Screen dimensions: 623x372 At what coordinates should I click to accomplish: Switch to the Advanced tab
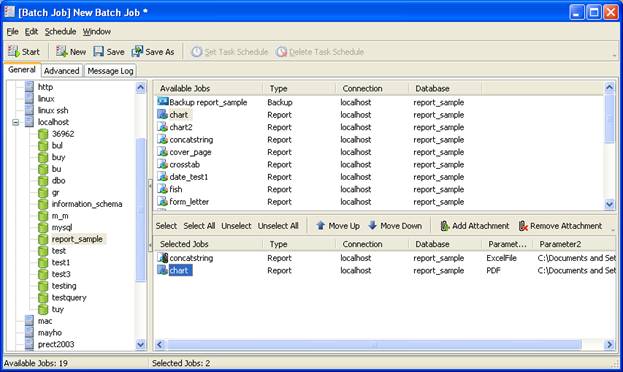click(61, 71)
